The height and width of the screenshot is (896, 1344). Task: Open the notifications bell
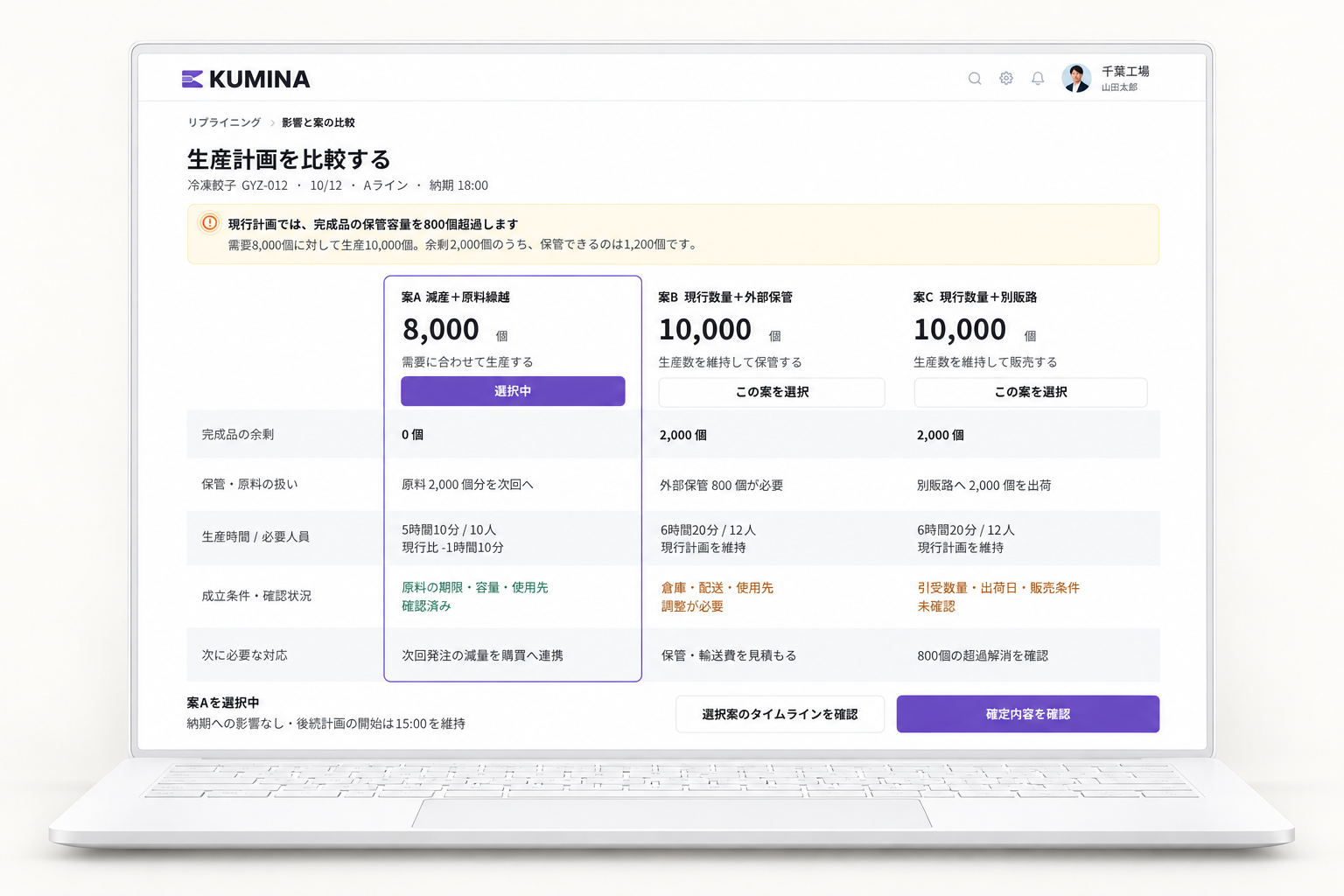click(x=1038, y=79)
